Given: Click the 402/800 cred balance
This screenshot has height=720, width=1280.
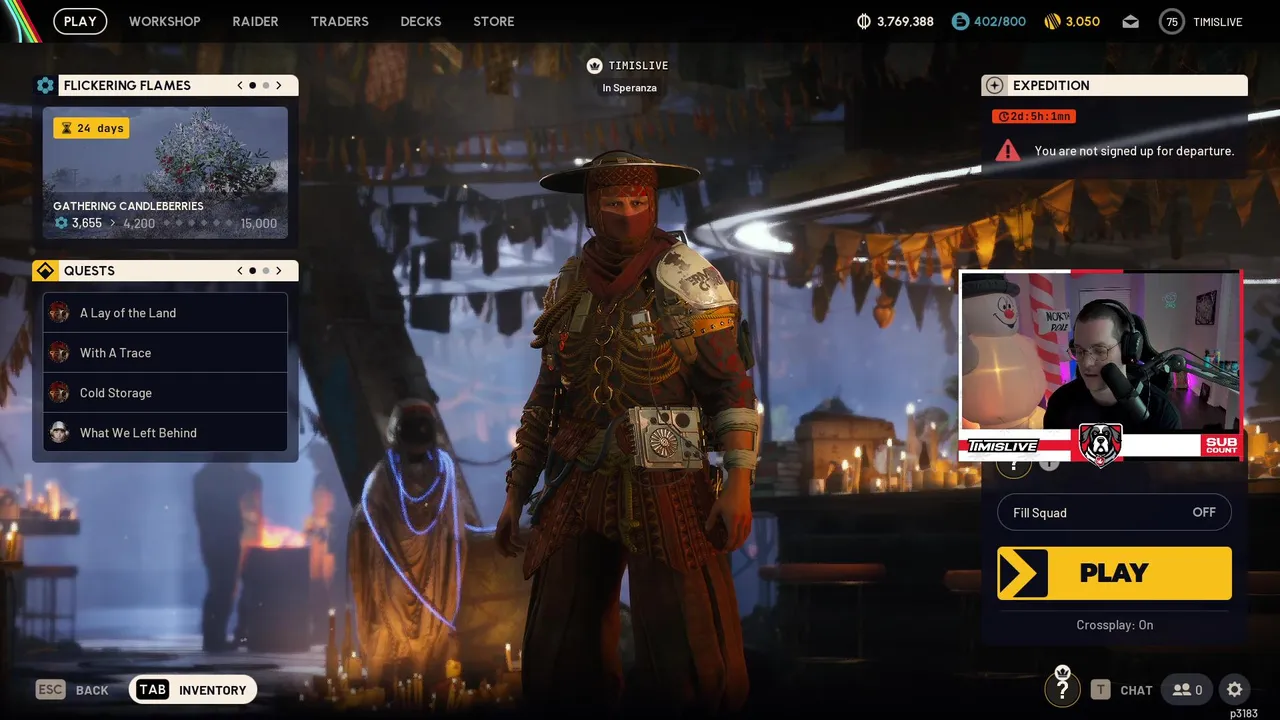Looking at the screenshot, I should coord(1000,21).
